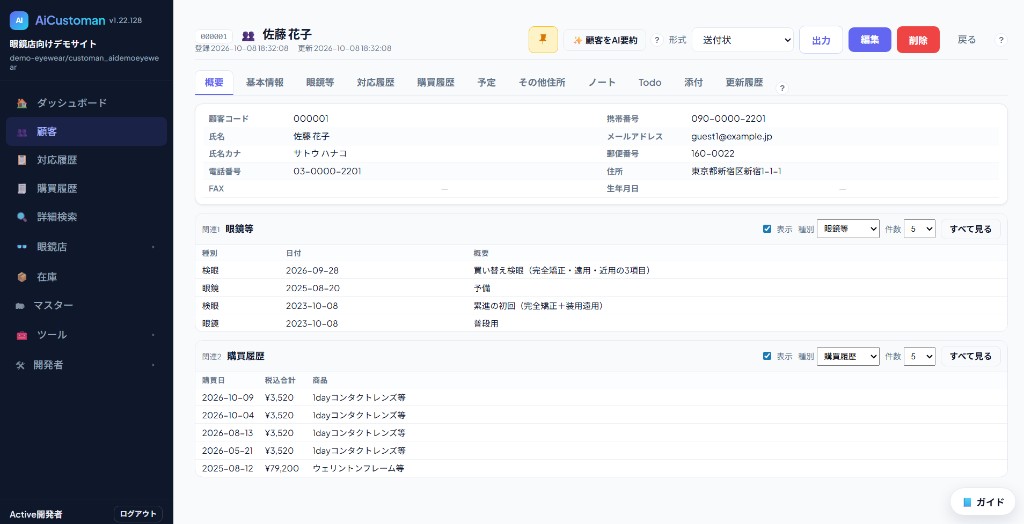Click the 出力 button
1024x524 pixels.
[821, 40]
